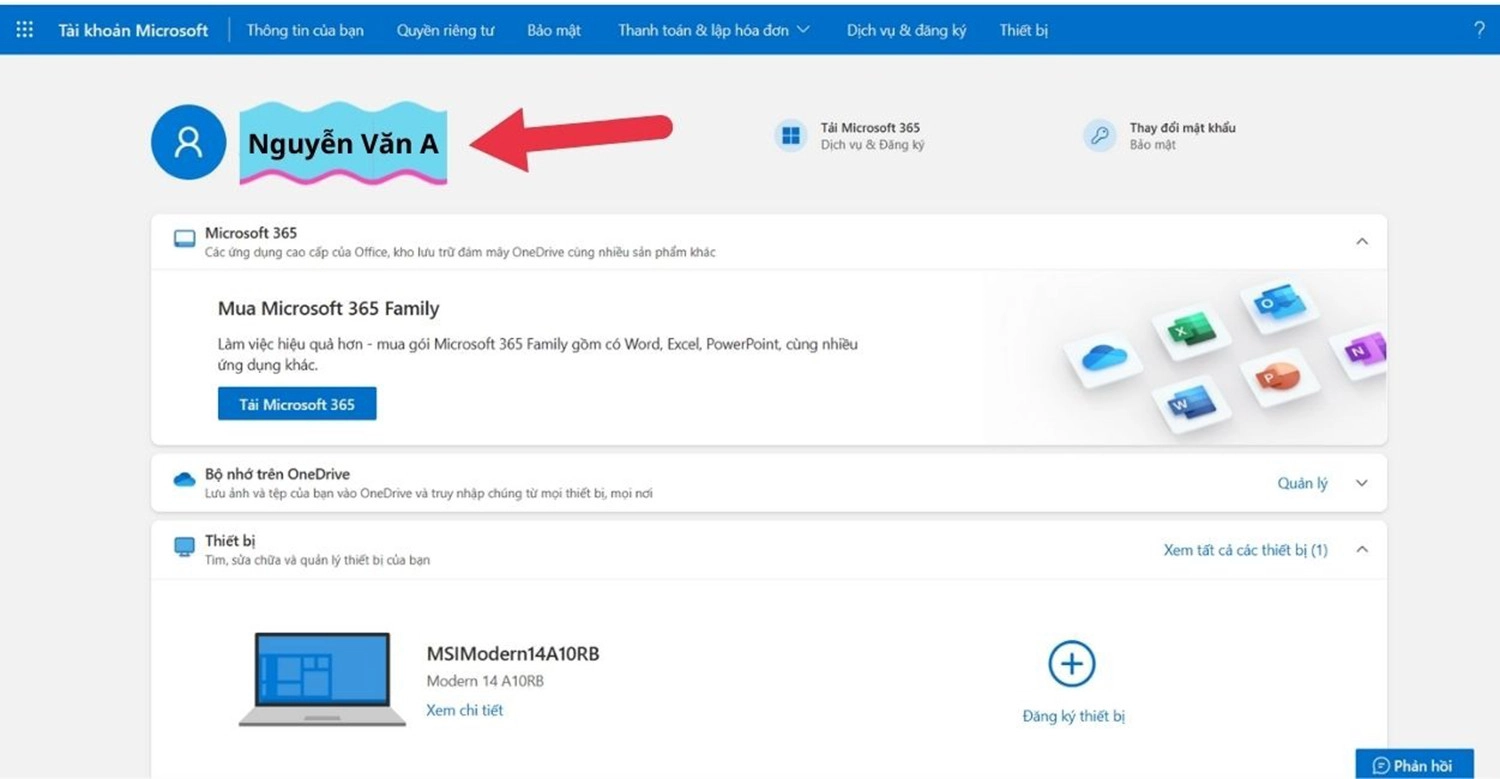Click the Word app tile
Image resolution: width=1500 pixels, height=779 pixels.
tap(1190, 405)
